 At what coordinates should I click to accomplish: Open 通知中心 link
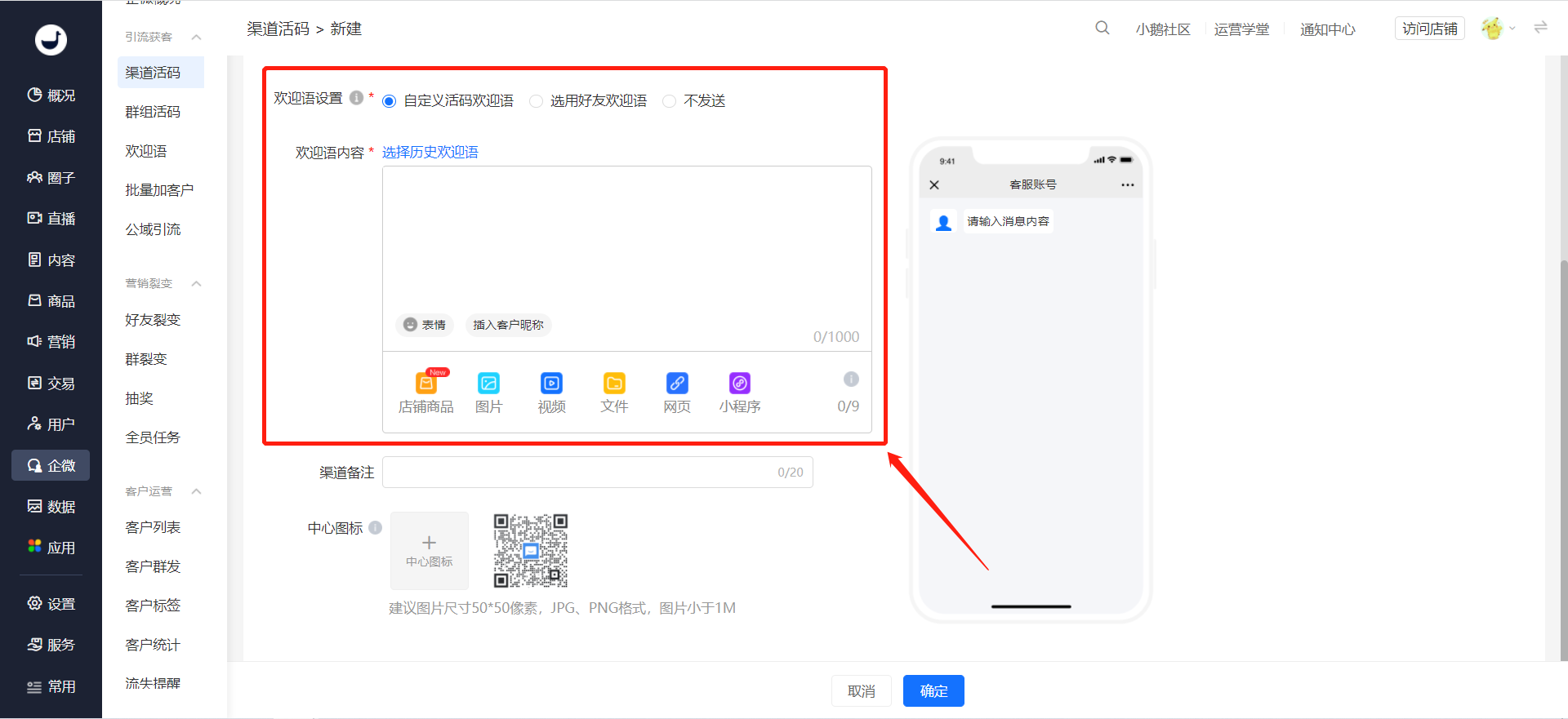pos(1328,29)
